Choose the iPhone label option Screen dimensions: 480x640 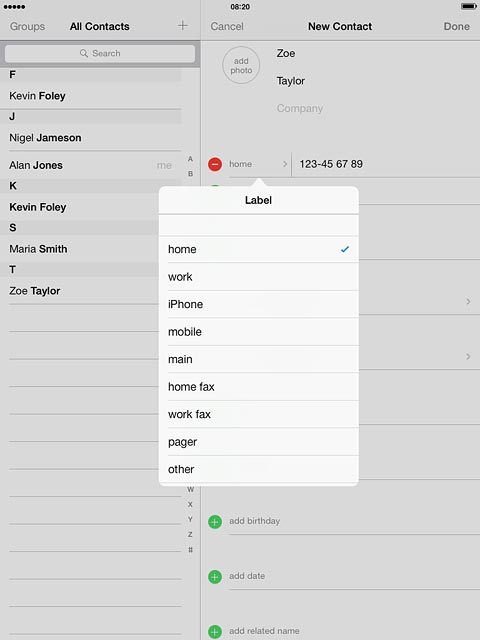(259, 304)
